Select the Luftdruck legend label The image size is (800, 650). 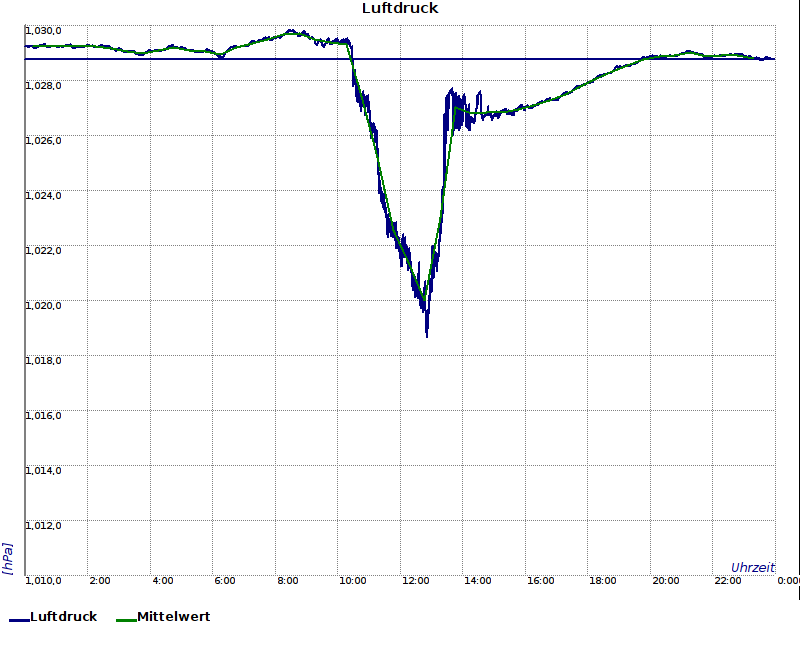pos(64,616)
